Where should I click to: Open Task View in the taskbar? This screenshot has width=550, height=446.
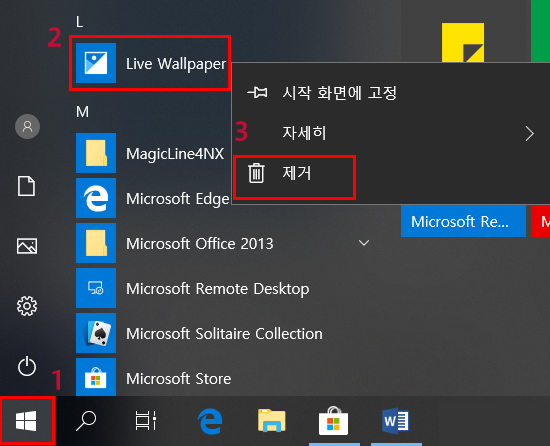146,420
